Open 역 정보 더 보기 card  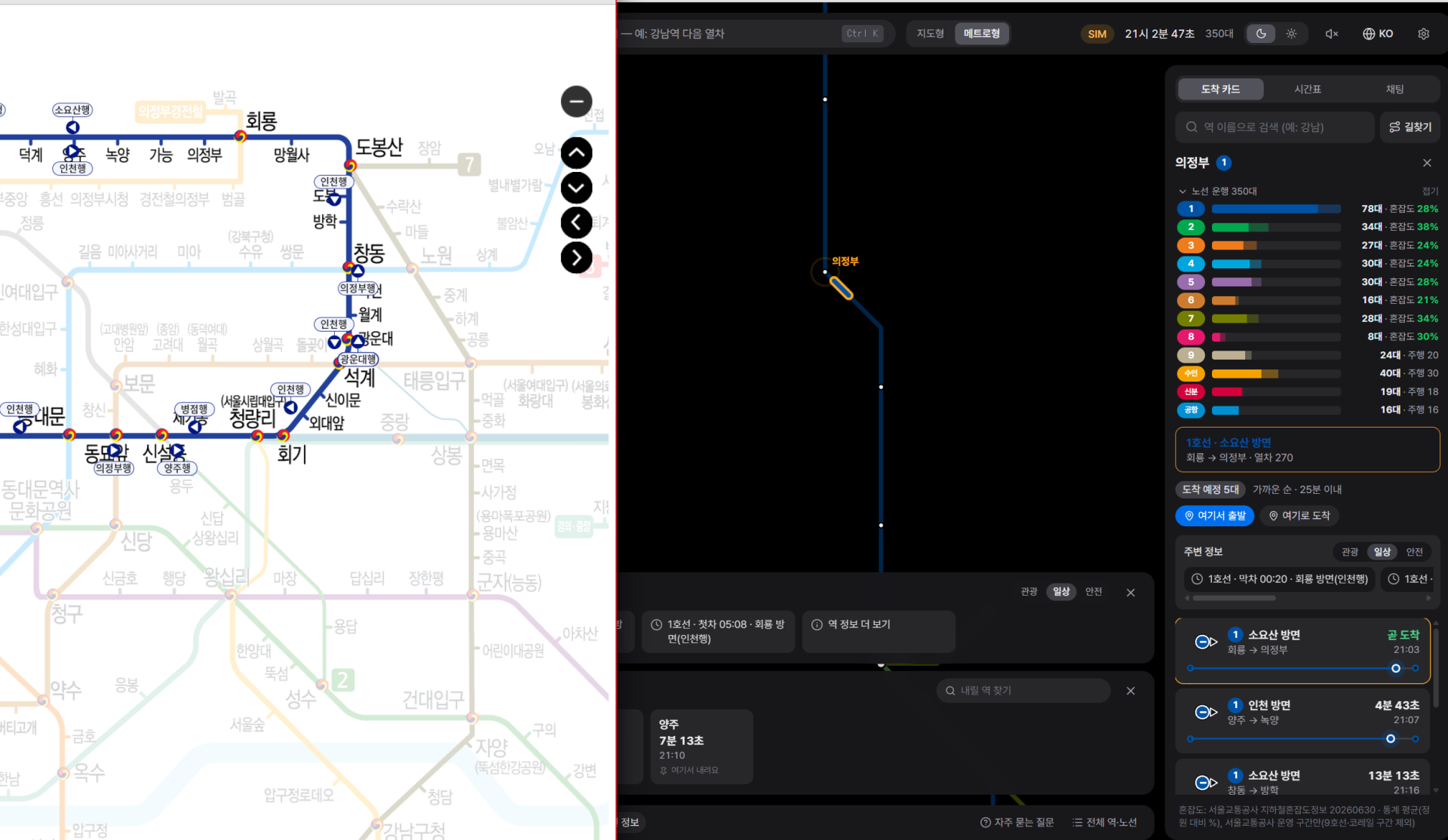pos(879,632)
